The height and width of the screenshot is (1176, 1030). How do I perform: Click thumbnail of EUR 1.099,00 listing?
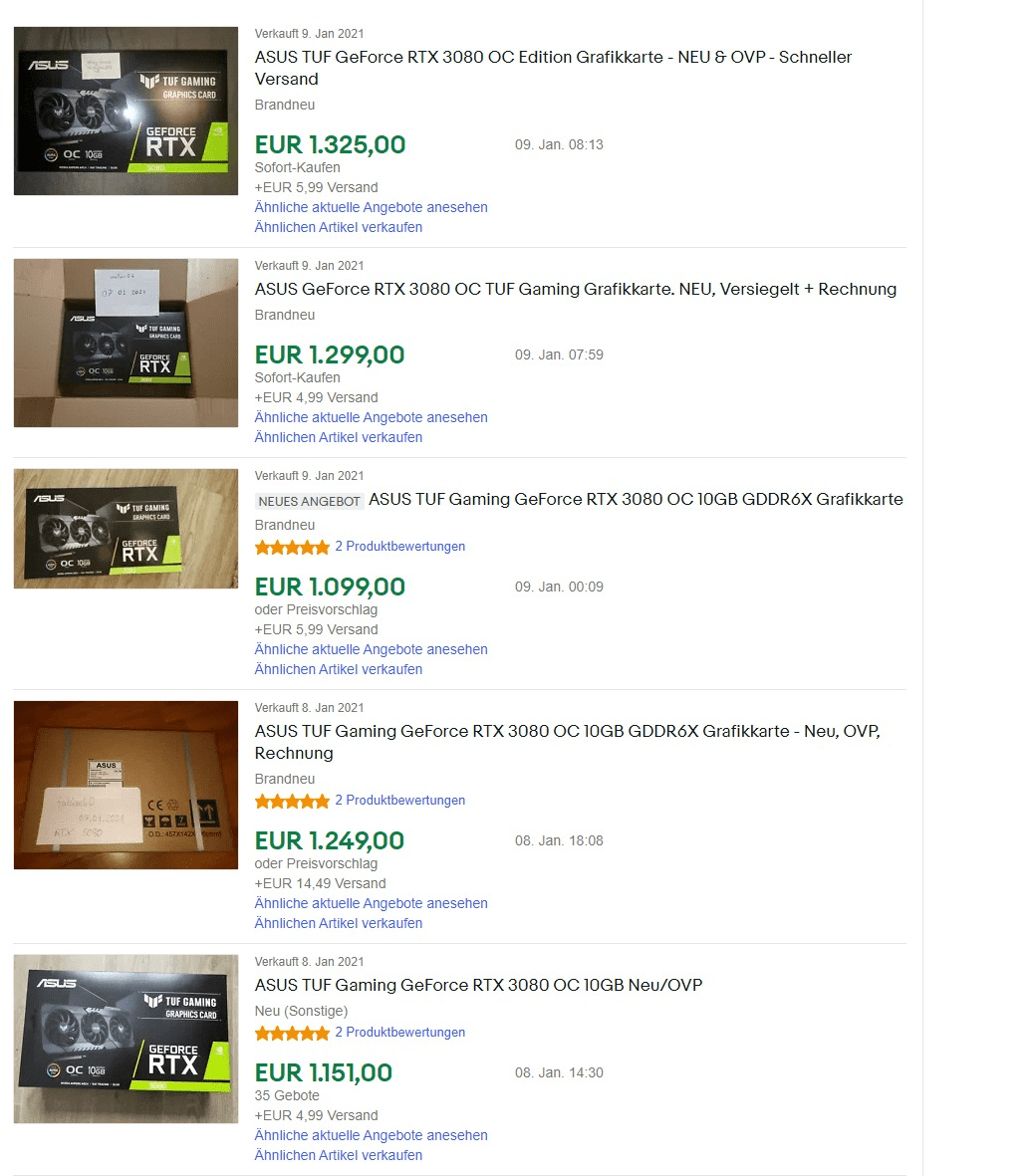tap(127, 529)
